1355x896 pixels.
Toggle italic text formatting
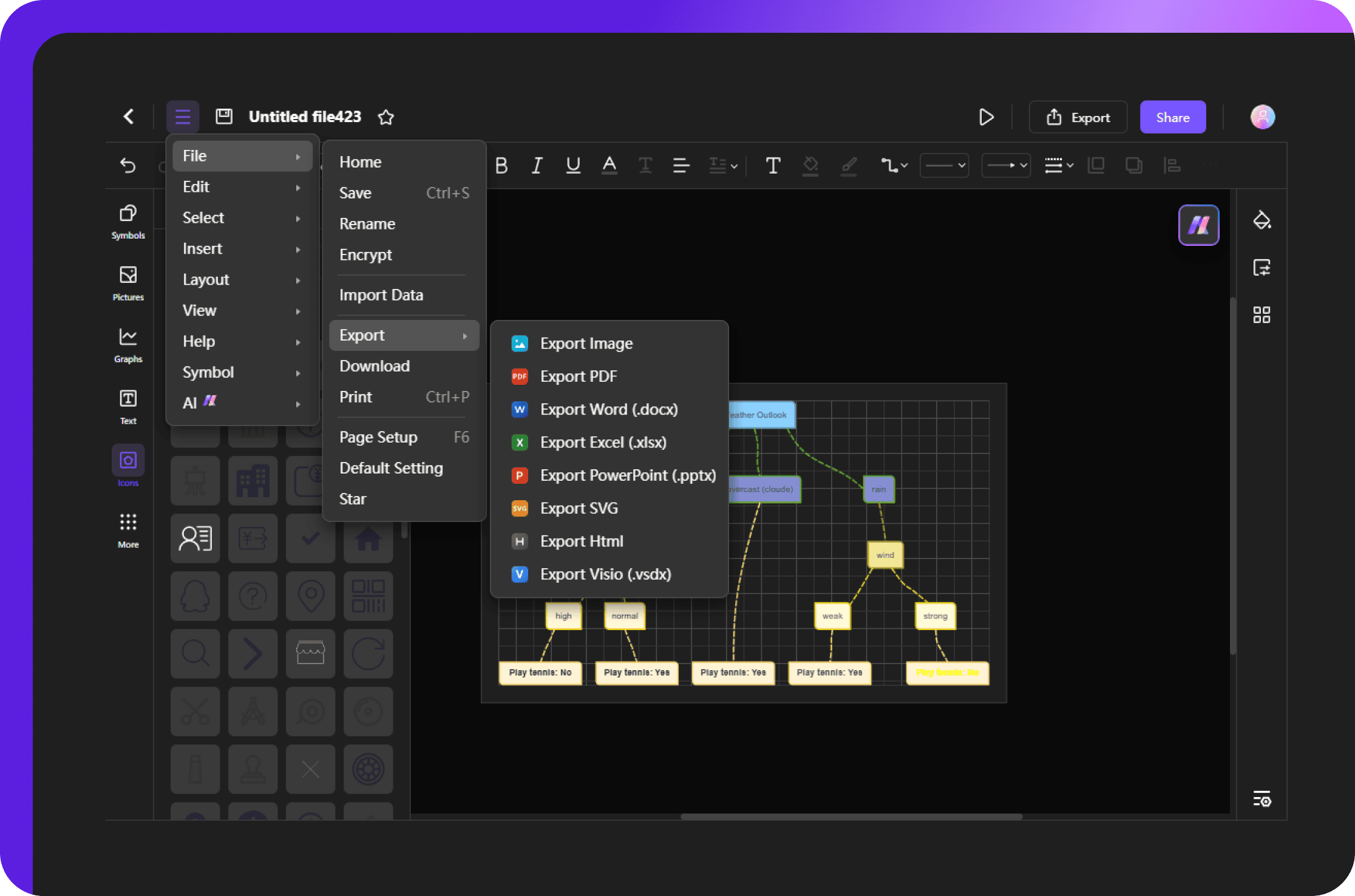(537, 165)
